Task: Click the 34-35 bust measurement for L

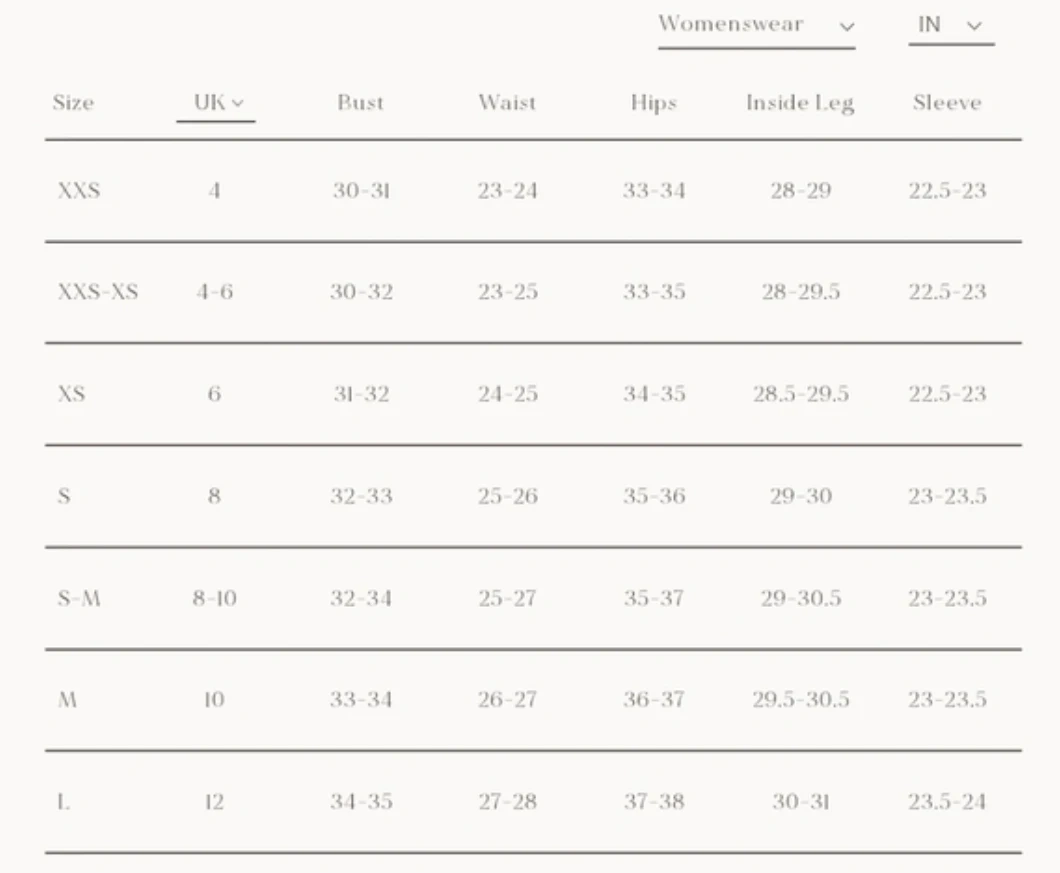Action: tap(361, 802)
